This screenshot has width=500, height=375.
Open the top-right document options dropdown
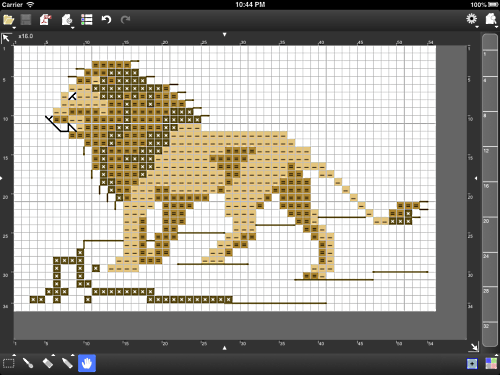pos(491,19)
